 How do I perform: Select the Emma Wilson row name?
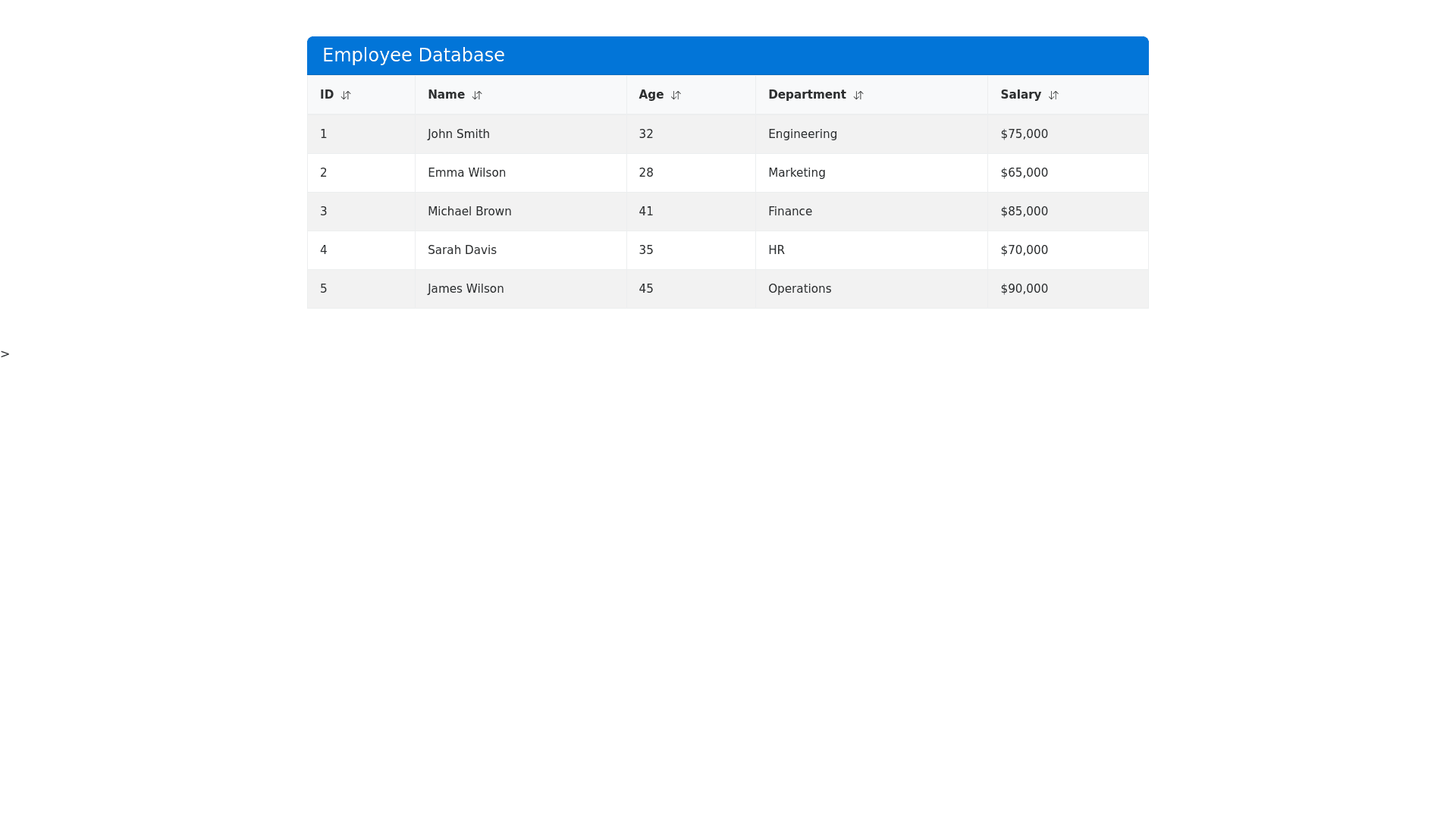[x=466, y=173]
